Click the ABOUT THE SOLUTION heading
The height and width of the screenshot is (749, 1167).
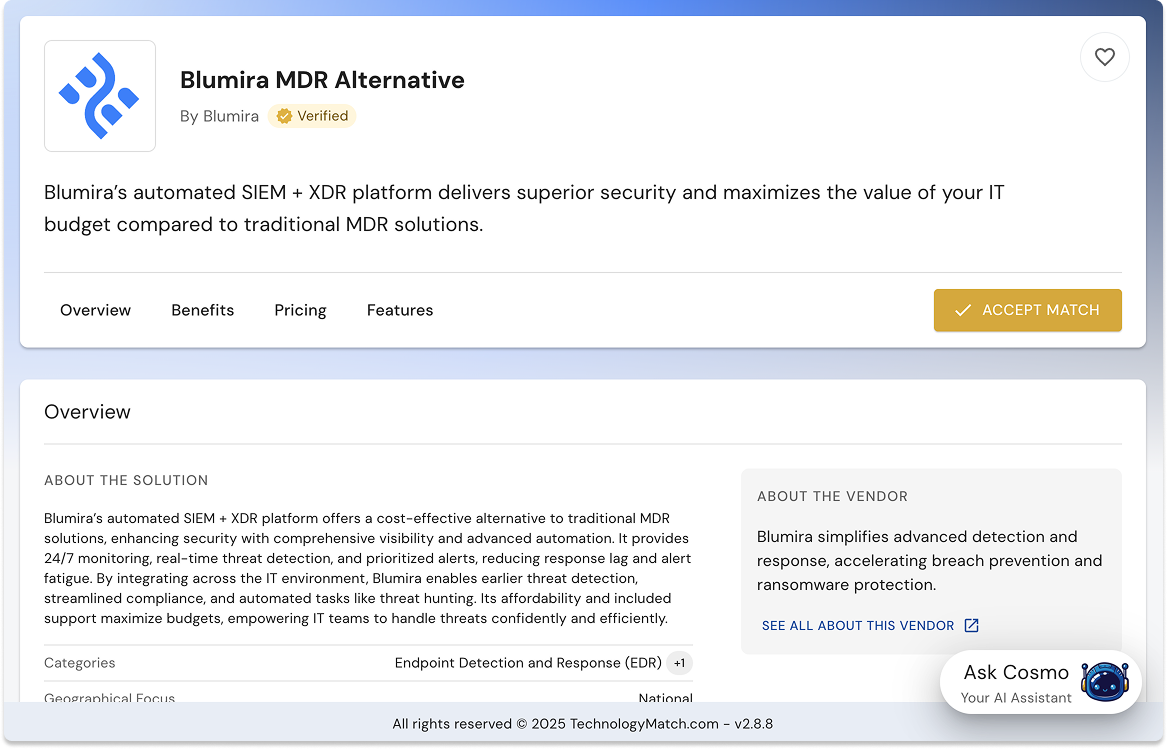(126, 481)
